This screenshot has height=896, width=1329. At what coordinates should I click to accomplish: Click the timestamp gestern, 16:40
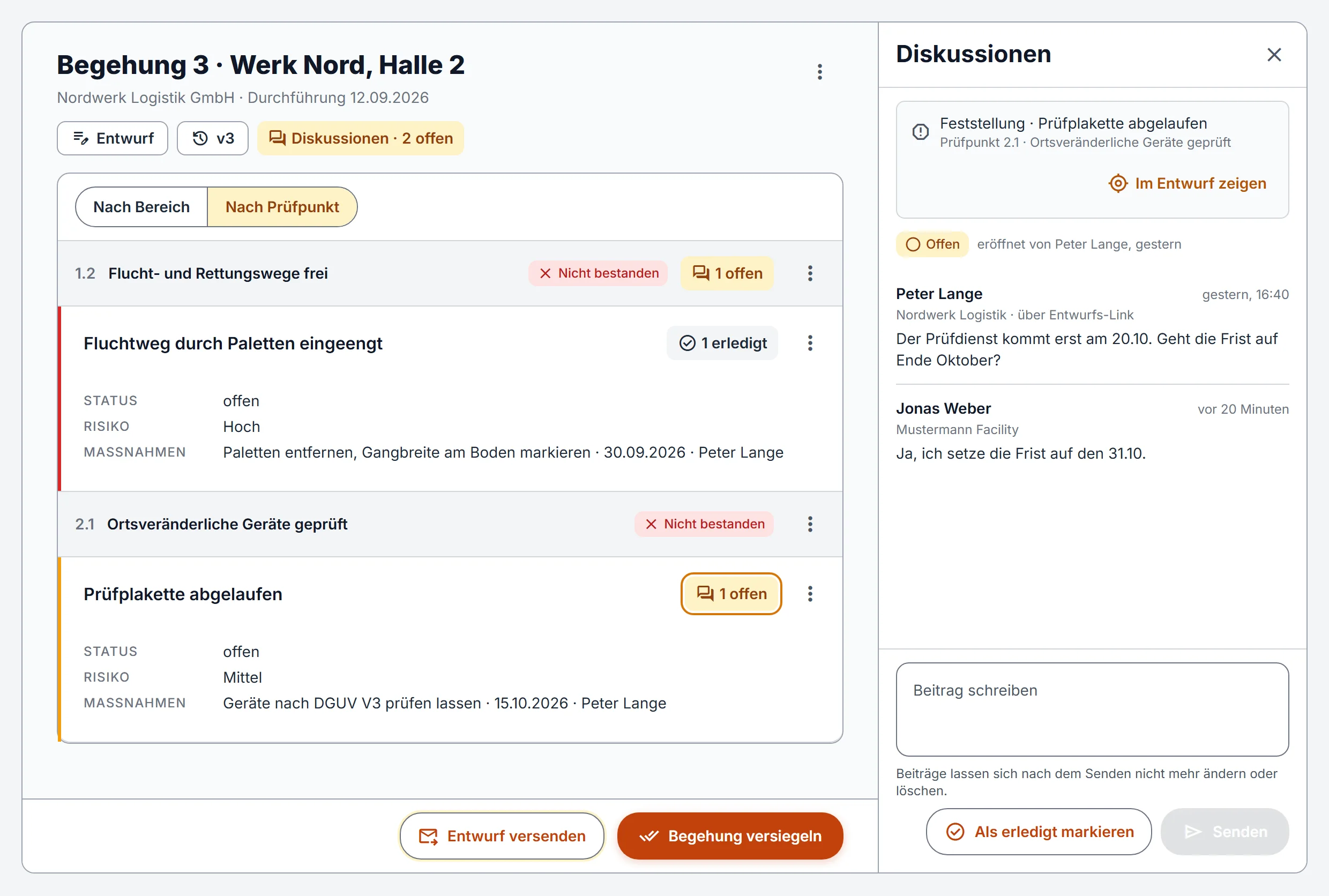coord(1245,295)
